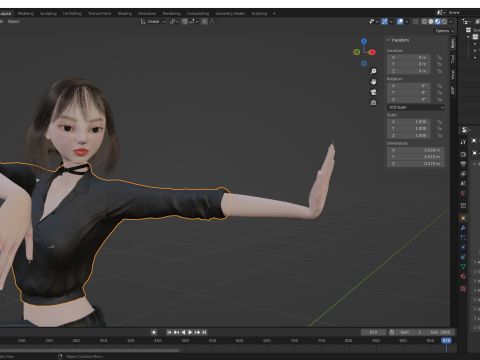The height and width of the screenshot is (360, 480).
Task: Lock the Scale Z value
Action: (439, 135)
